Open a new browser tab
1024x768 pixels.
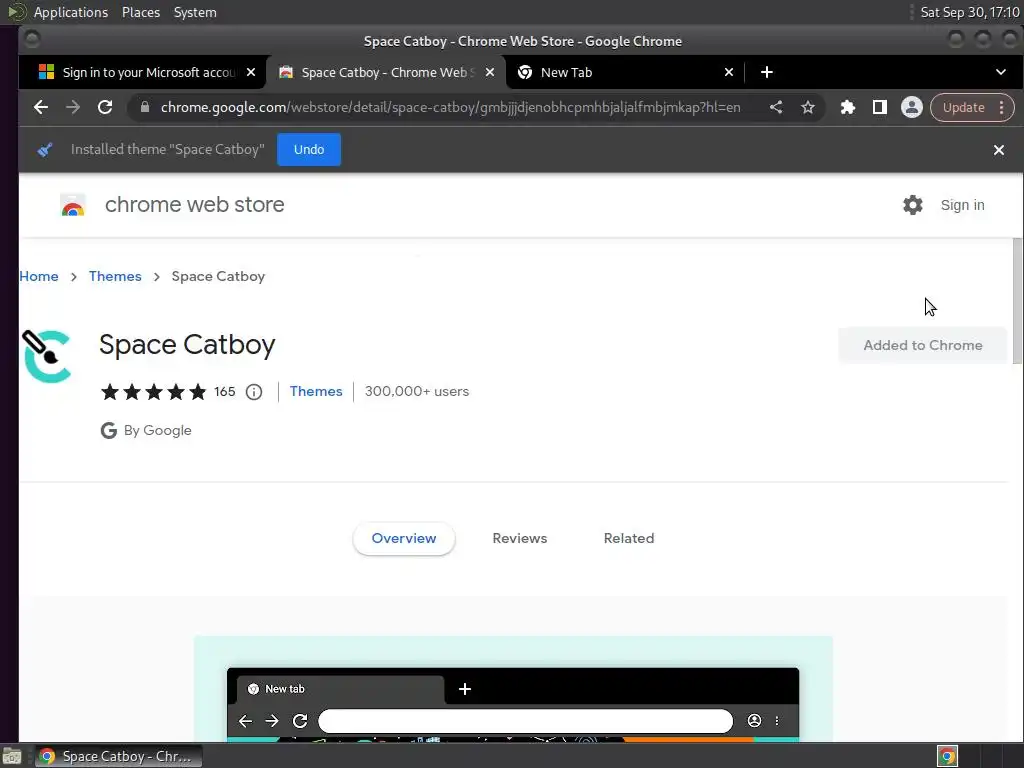767,72
